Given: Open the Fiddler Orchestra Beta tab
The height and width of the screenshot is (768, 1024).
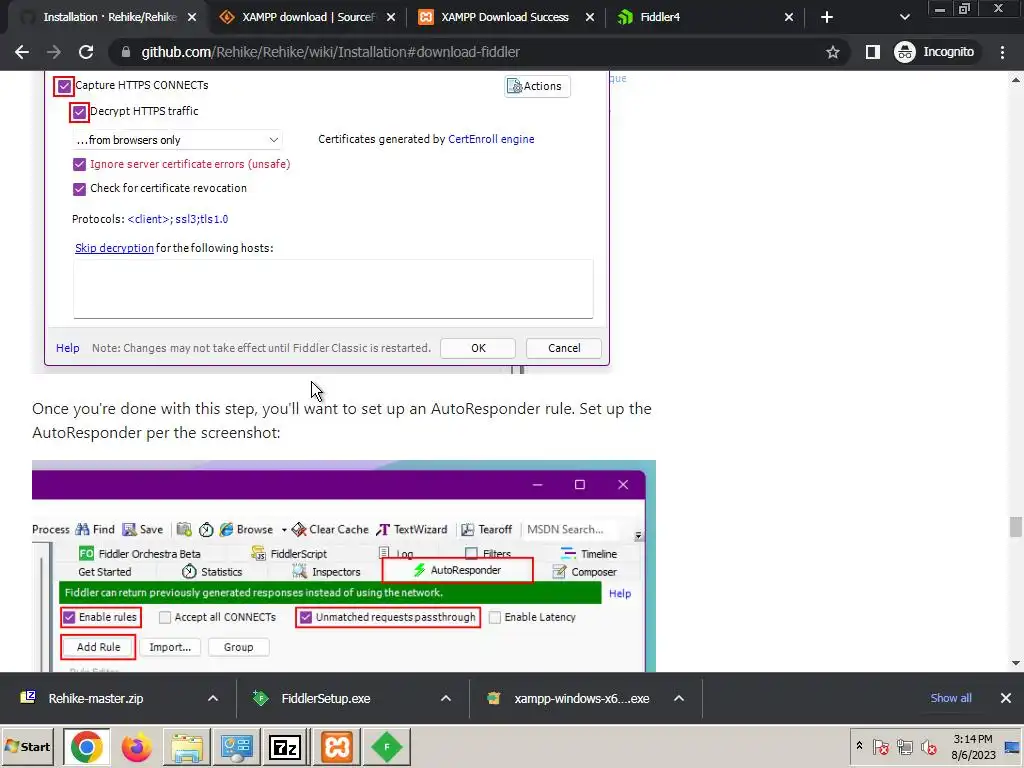Looking at the screenshot, I should 140,554.
